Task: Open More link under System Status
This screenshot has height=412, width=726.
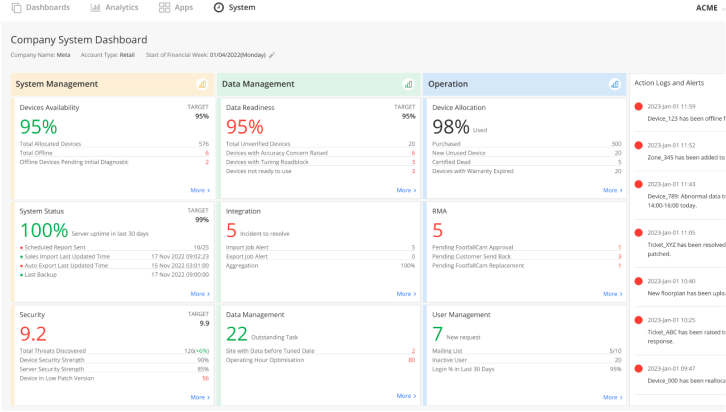Action: pyautogui.click(x=200, y=294)
